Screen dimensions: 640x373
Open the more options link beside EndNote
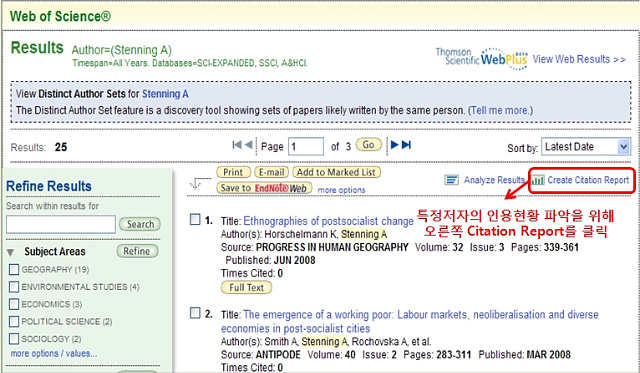click(x=341, y=190)
